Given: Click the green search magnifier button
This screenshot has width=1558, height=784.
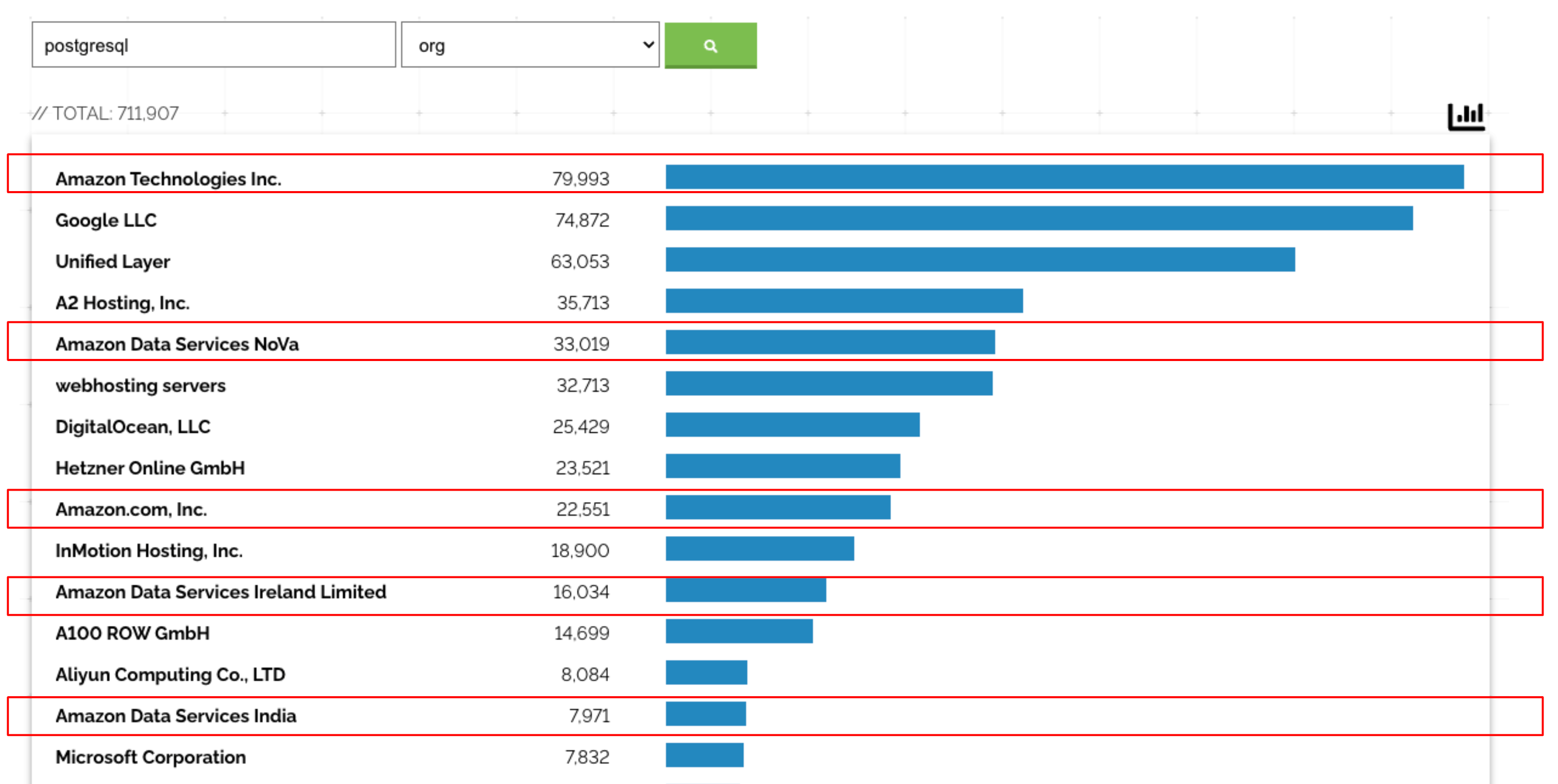Looking at the screenshot, I should coord(710,45).
